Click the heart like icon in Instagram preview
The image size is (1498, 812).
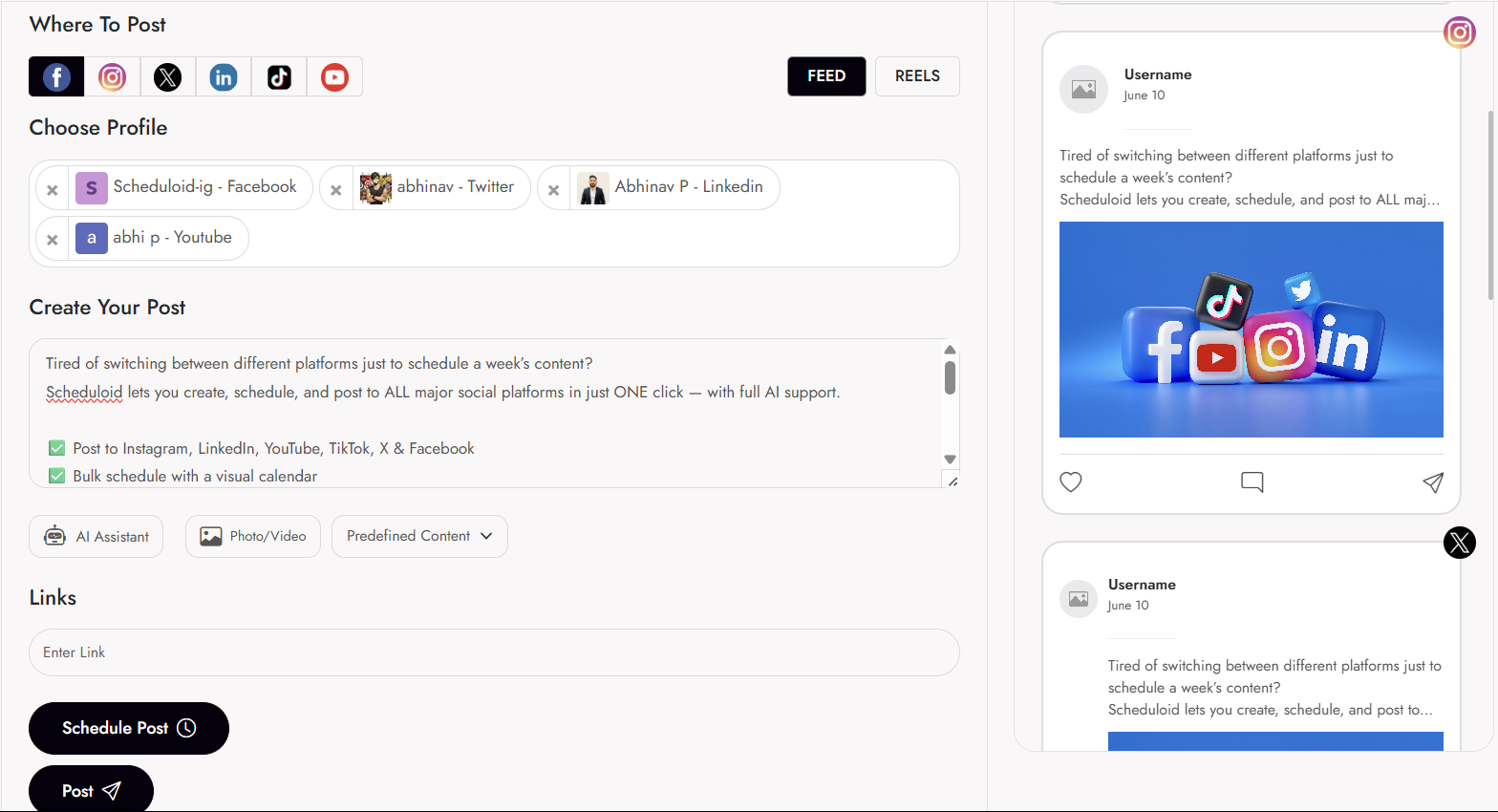(1071, 482)
